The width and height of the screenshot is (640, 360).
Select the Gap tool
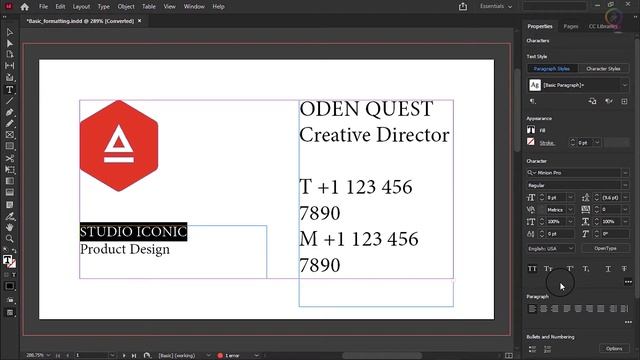coord(10,66)
